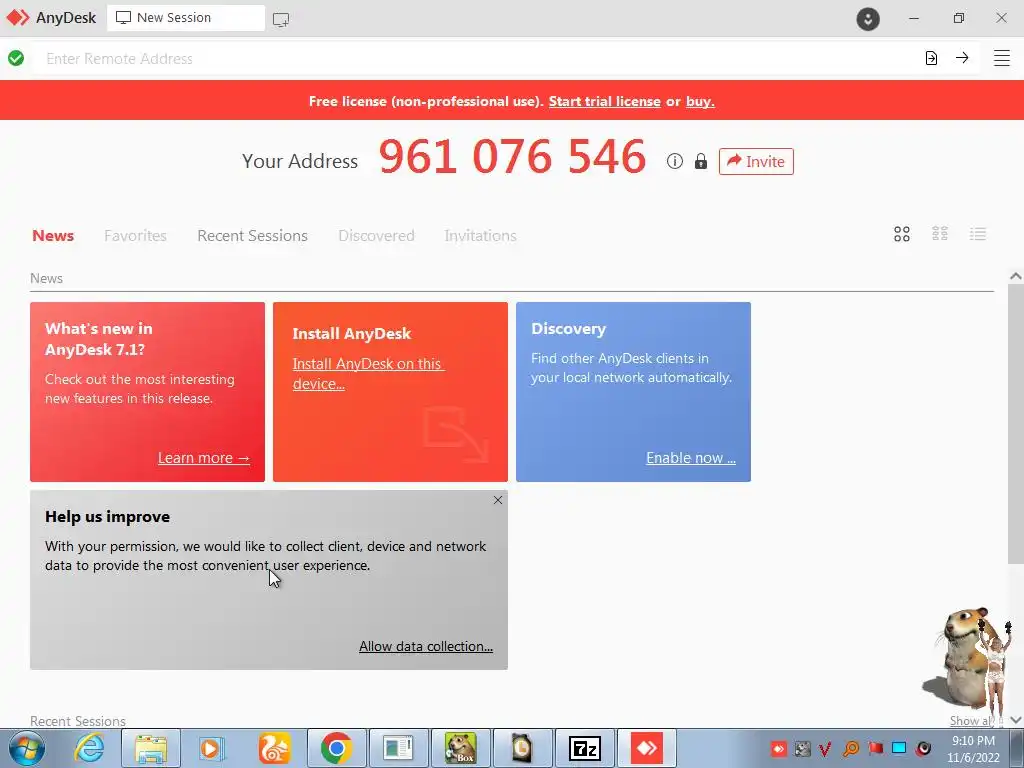
Task: Click the AnyDesk logo in title bar
Action: point(18,18)
